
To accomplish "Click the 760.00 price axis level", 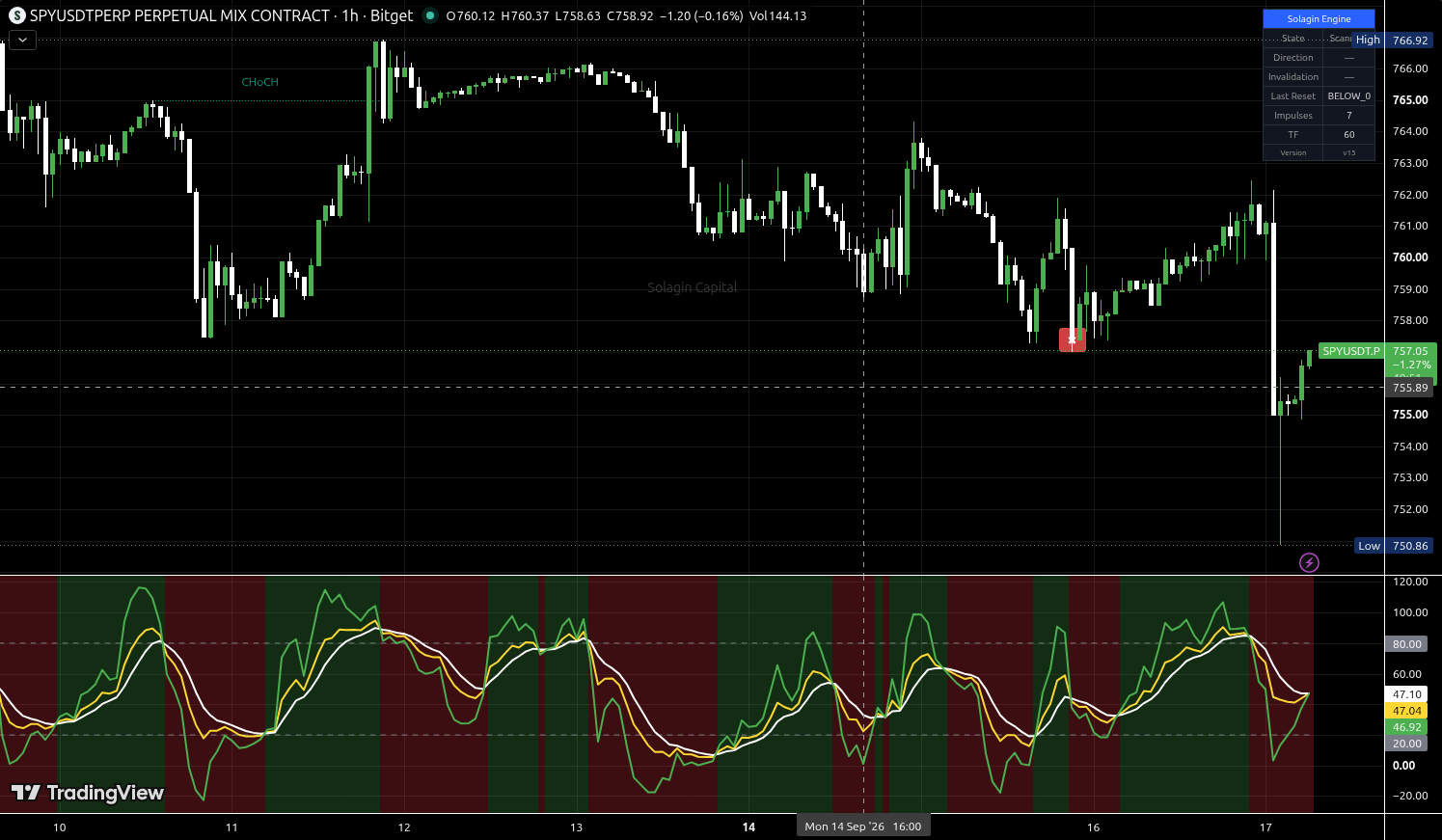I will [1410, 257].
